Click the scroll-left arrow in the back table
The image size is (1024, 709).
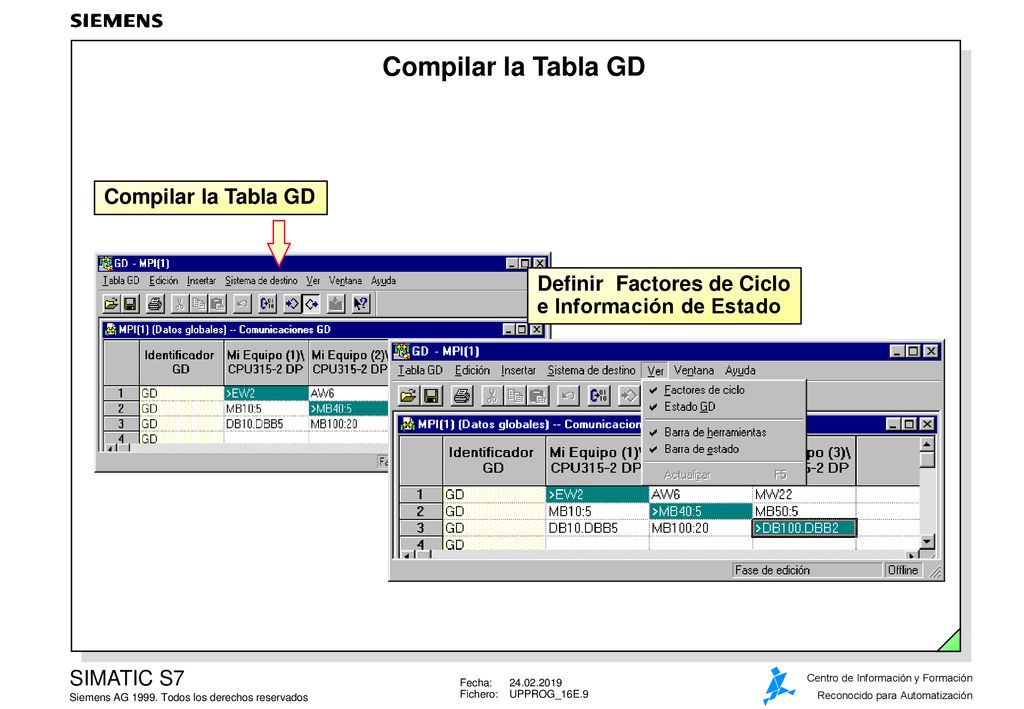(x=110, y=448)
